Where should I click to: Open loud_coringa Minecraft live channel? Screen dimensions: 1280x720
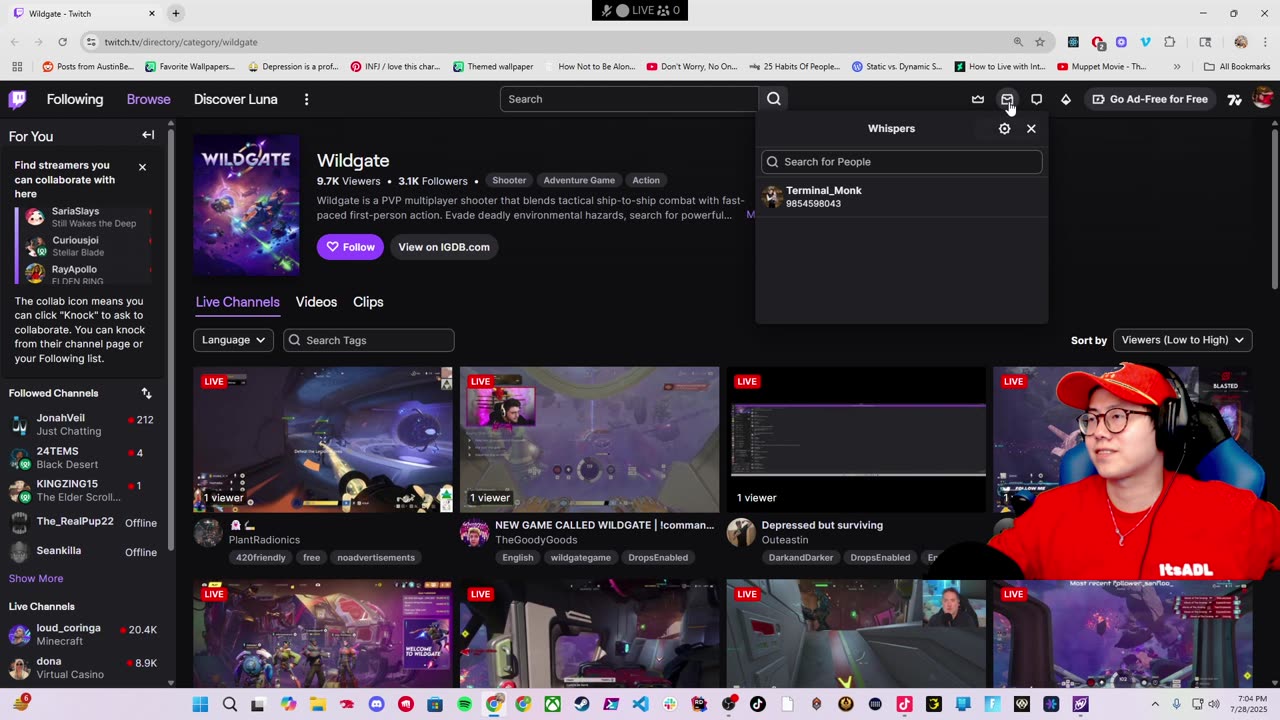click(83, 634)
